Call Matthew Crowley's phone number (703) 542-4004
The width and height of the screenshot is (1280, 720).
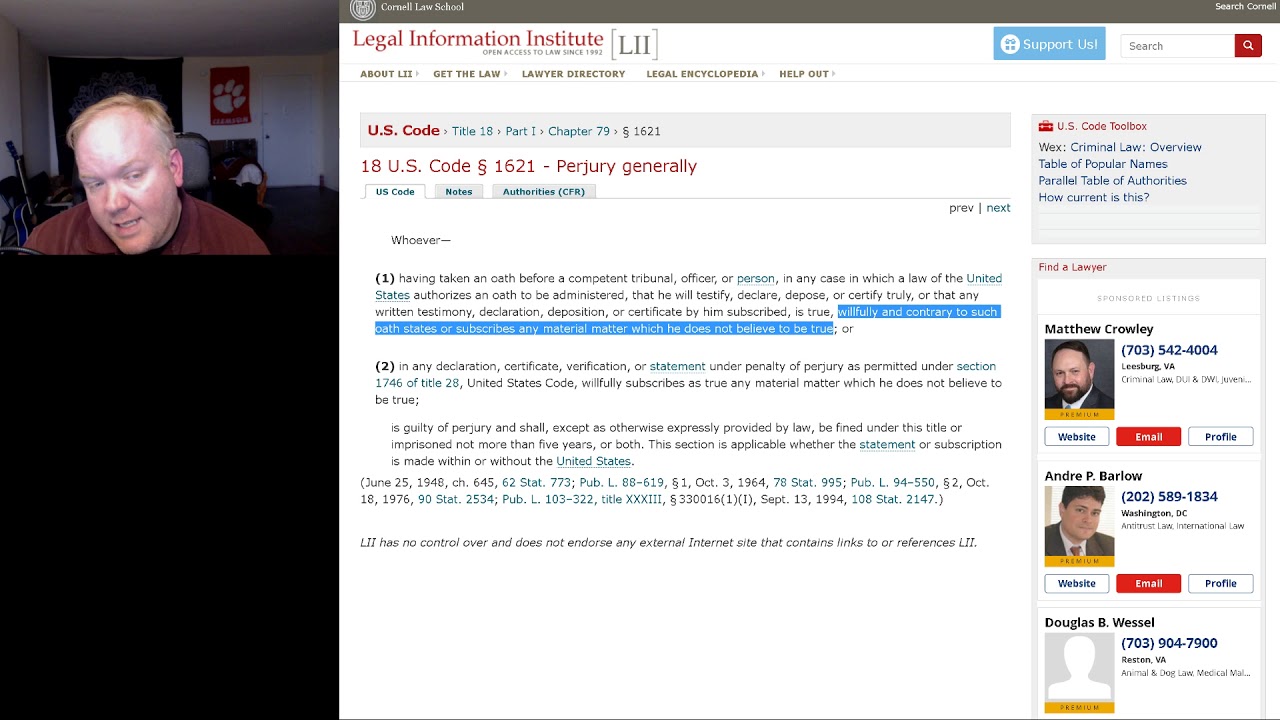click(1169, 350)
